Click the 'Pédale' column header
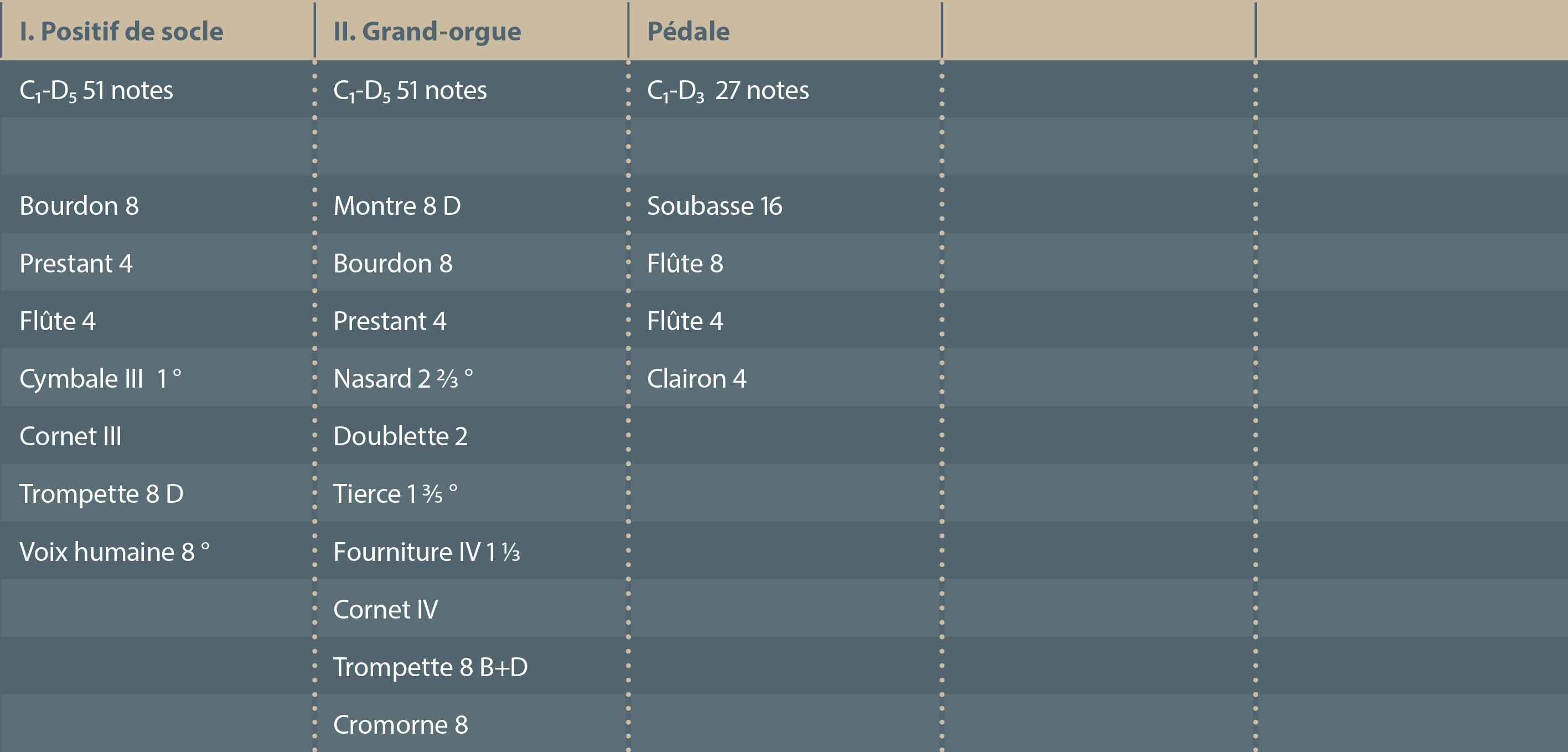The height and width of the screenshot is (752, 1568). 688,32
